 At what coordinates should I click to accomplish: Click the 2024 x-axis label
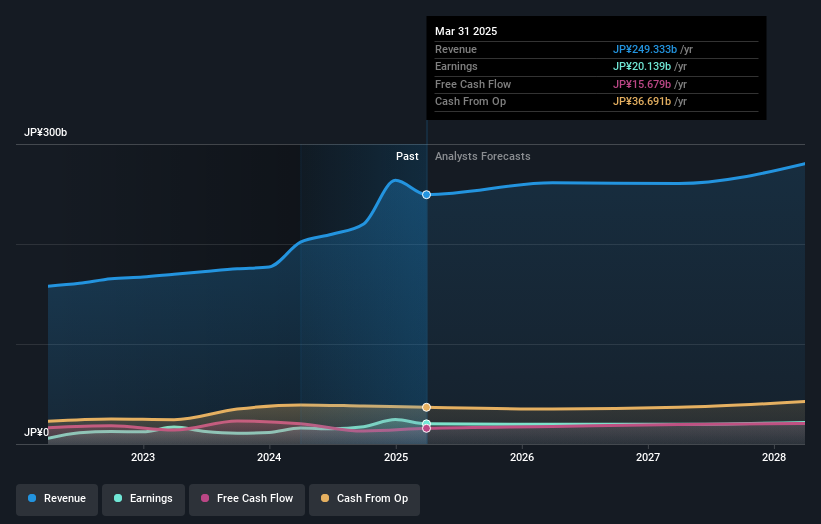click(x=269, y=457)
